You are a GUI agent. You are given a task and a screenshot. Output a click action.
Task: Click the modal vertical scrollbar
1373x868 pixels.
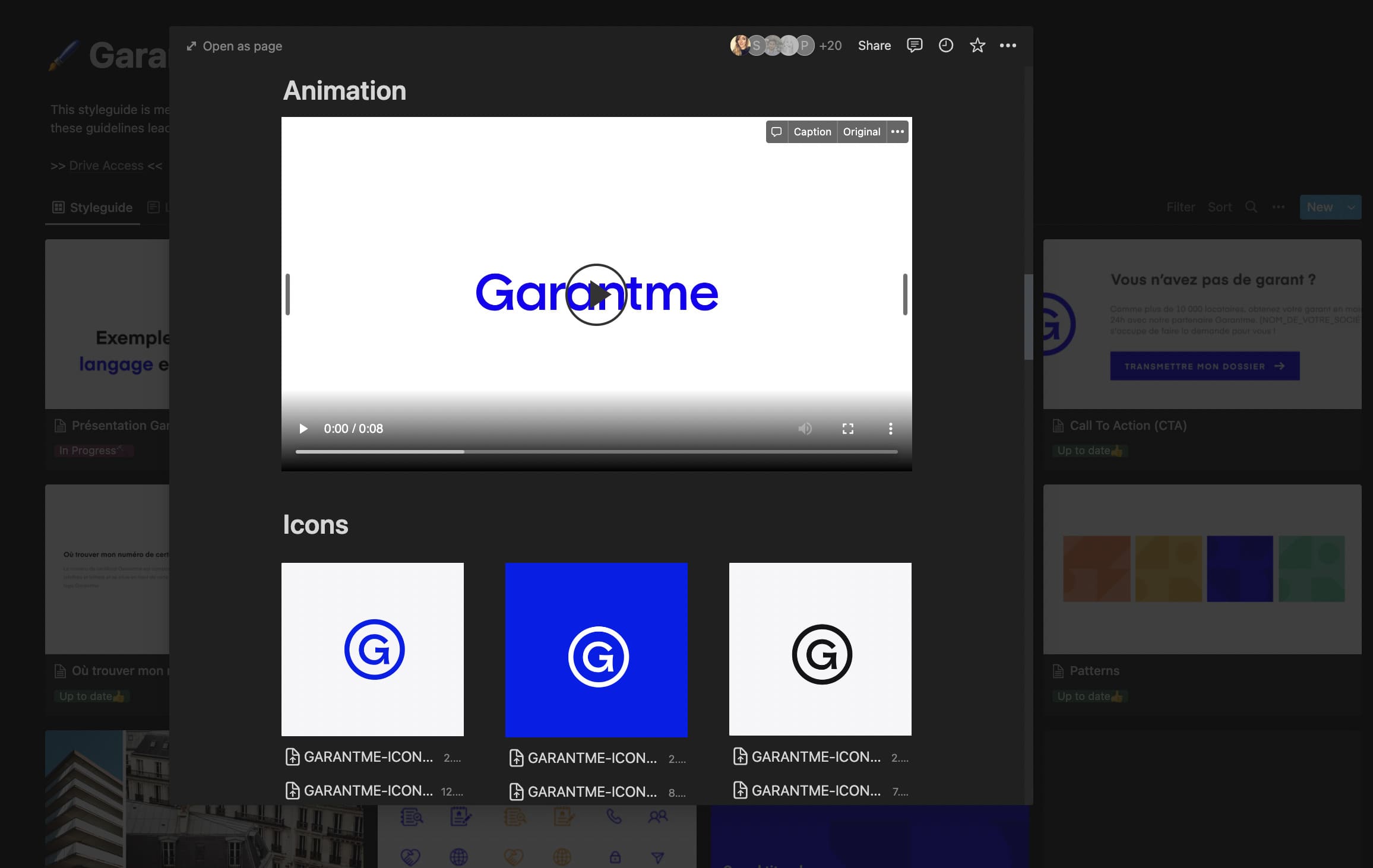pyautogui.click(x=1029, y=317)
